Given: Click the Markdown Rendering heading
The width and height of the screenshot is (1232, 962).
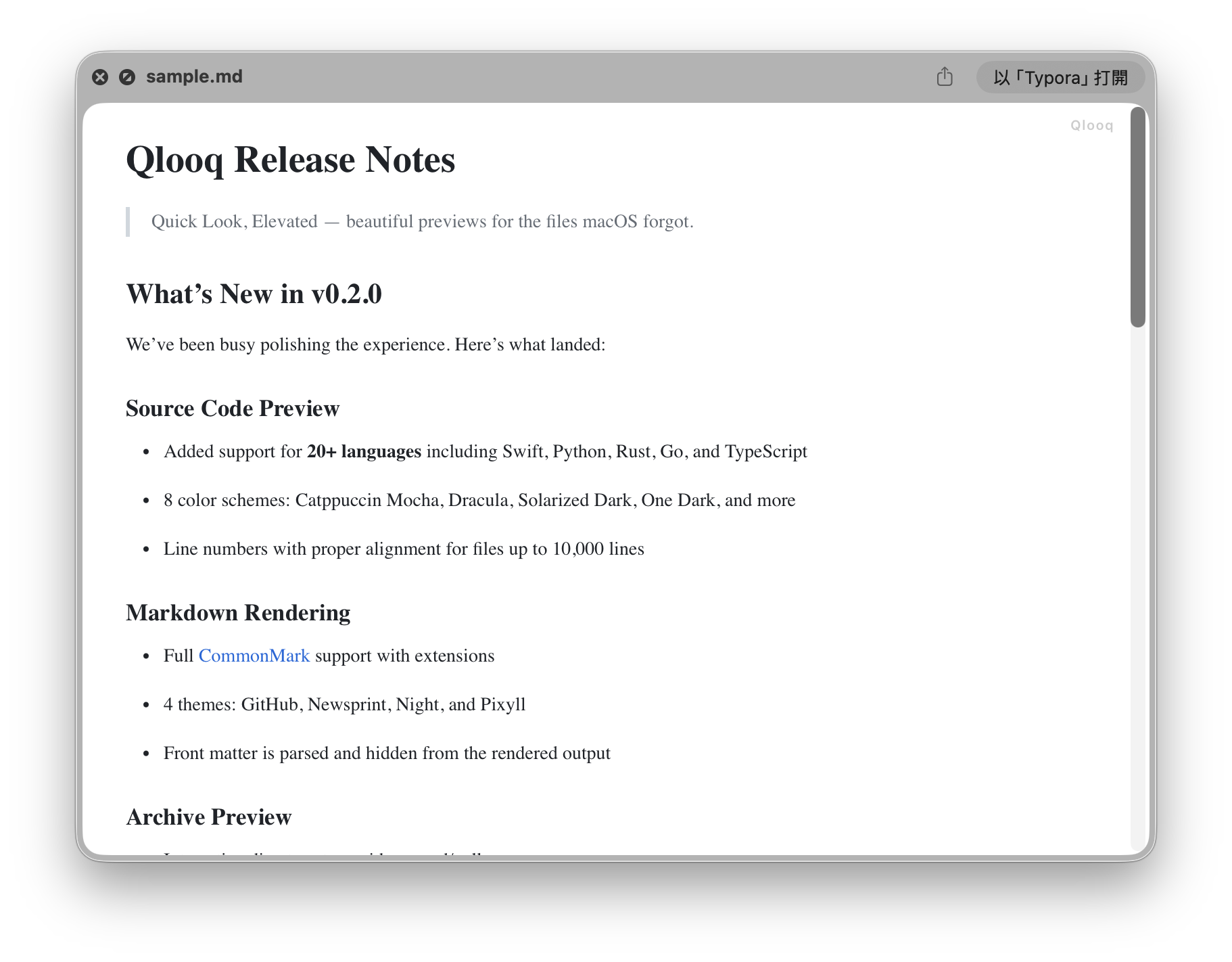Looking at the screenshot, I should click(x=237, y=612).
